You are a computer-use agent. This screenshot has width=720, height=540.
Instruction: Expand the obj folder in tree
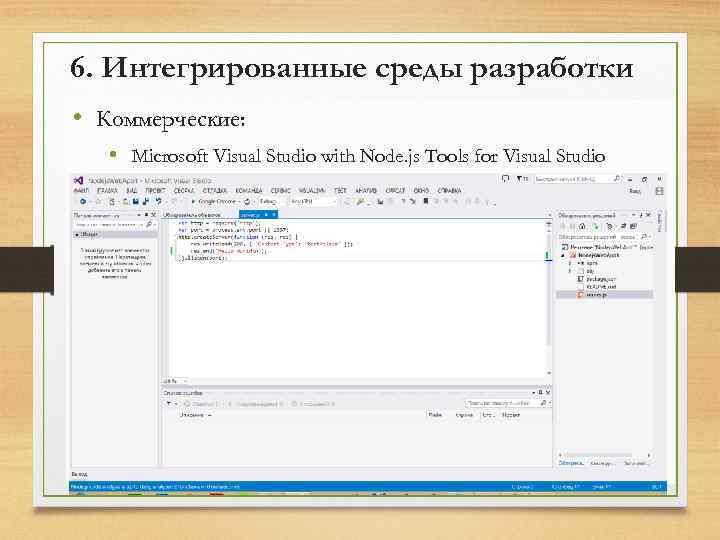pos(570,271)
